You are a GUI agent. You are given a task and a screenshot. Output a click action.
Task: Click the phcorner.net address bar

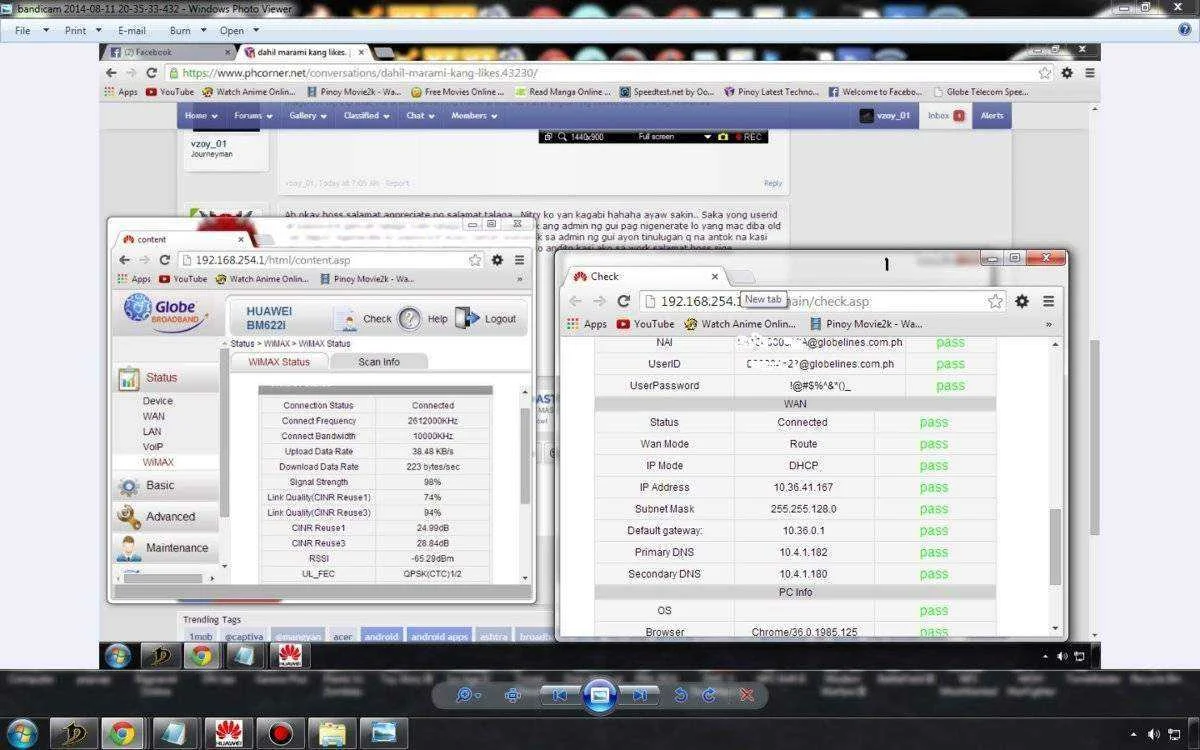pos(610,73)
